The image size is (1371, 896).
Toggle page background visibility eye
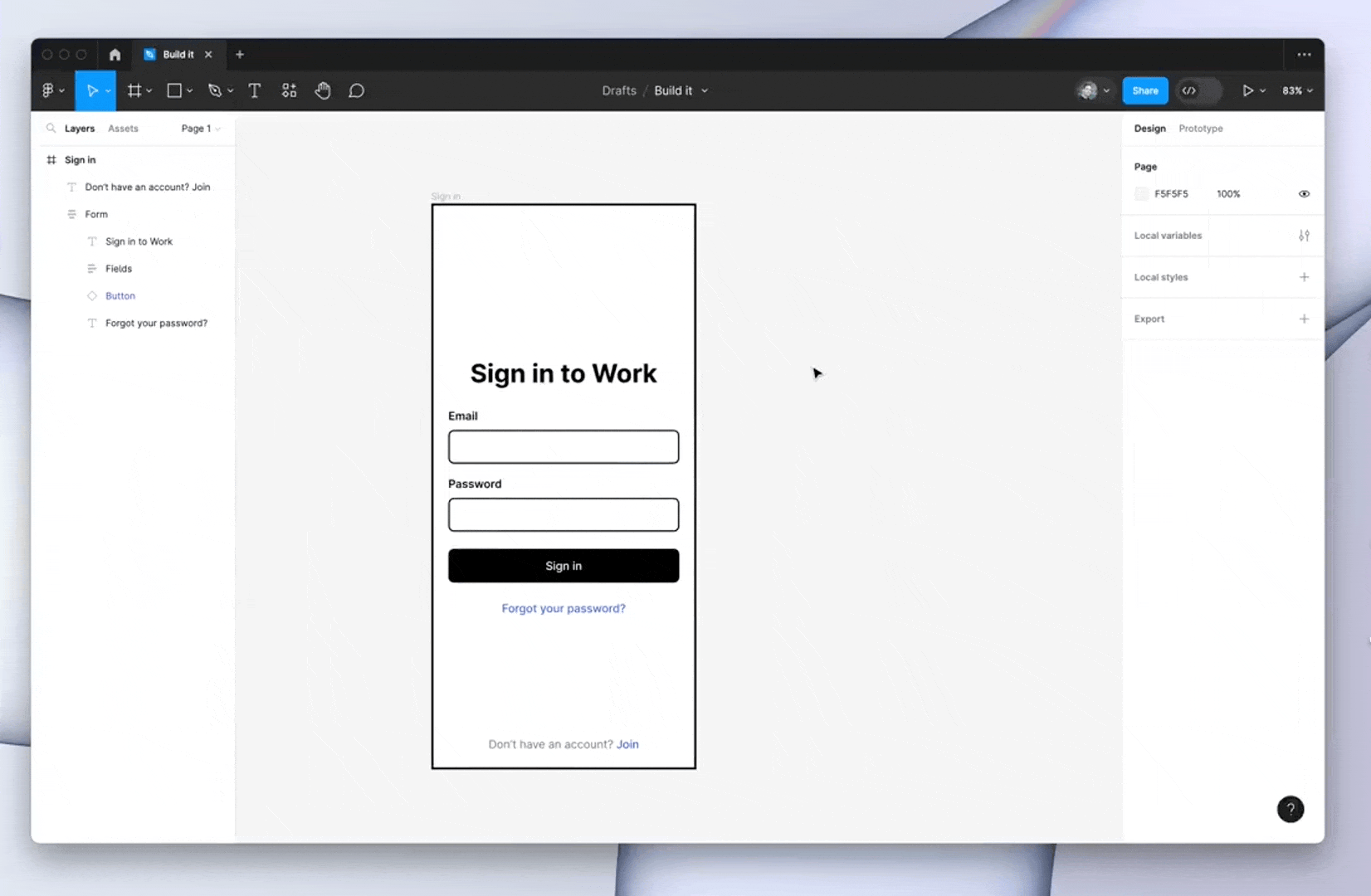[x=1304, y=194]
